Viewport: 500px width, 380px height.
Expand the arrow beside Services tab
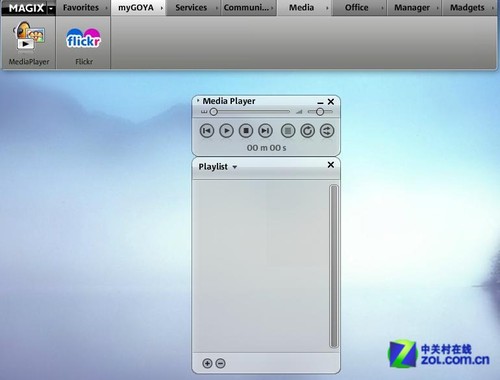pos(217,8)
